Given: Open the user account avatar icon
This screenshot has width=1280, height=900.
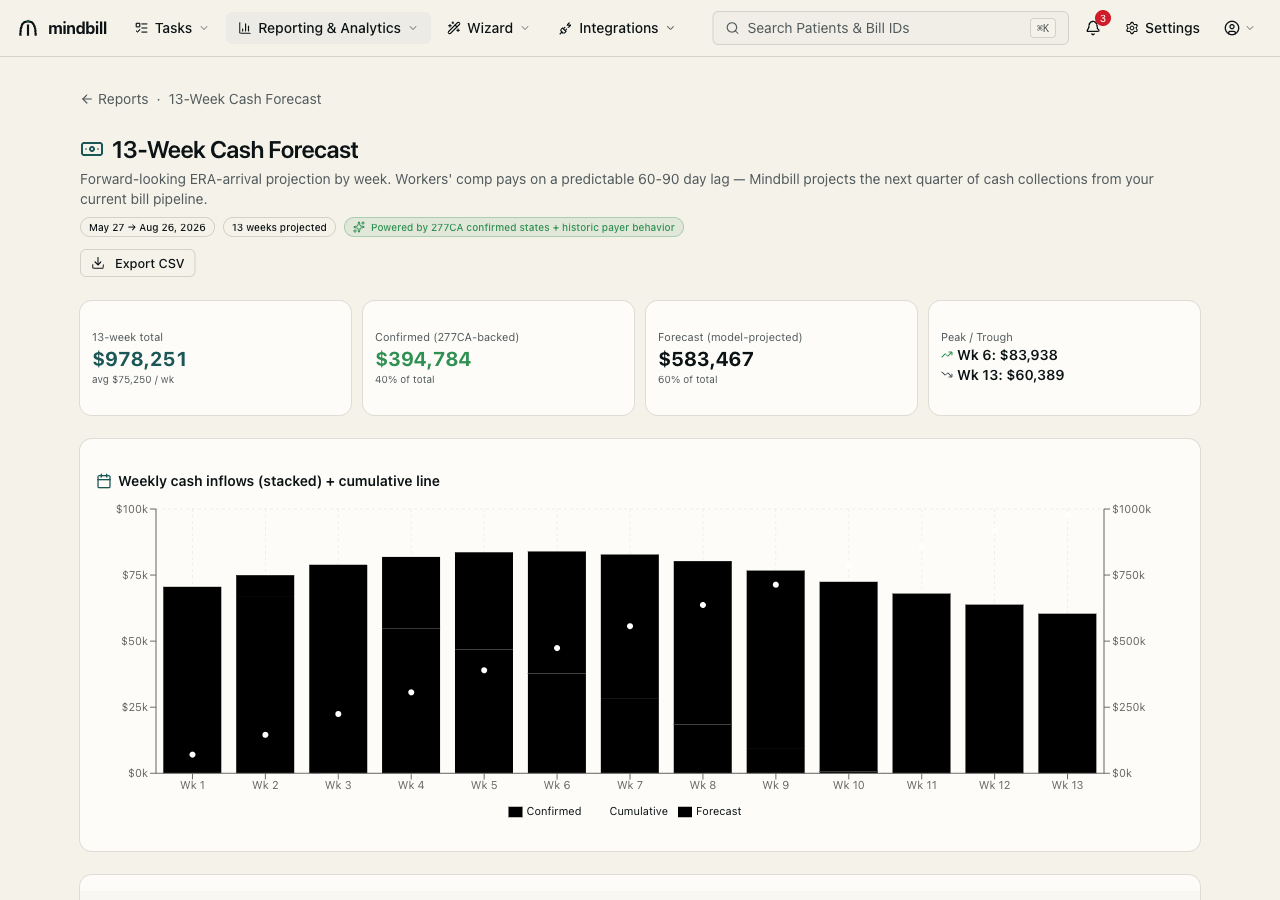Looking at the screenshot, I should pyautogui.click(x=1232, y=28).
